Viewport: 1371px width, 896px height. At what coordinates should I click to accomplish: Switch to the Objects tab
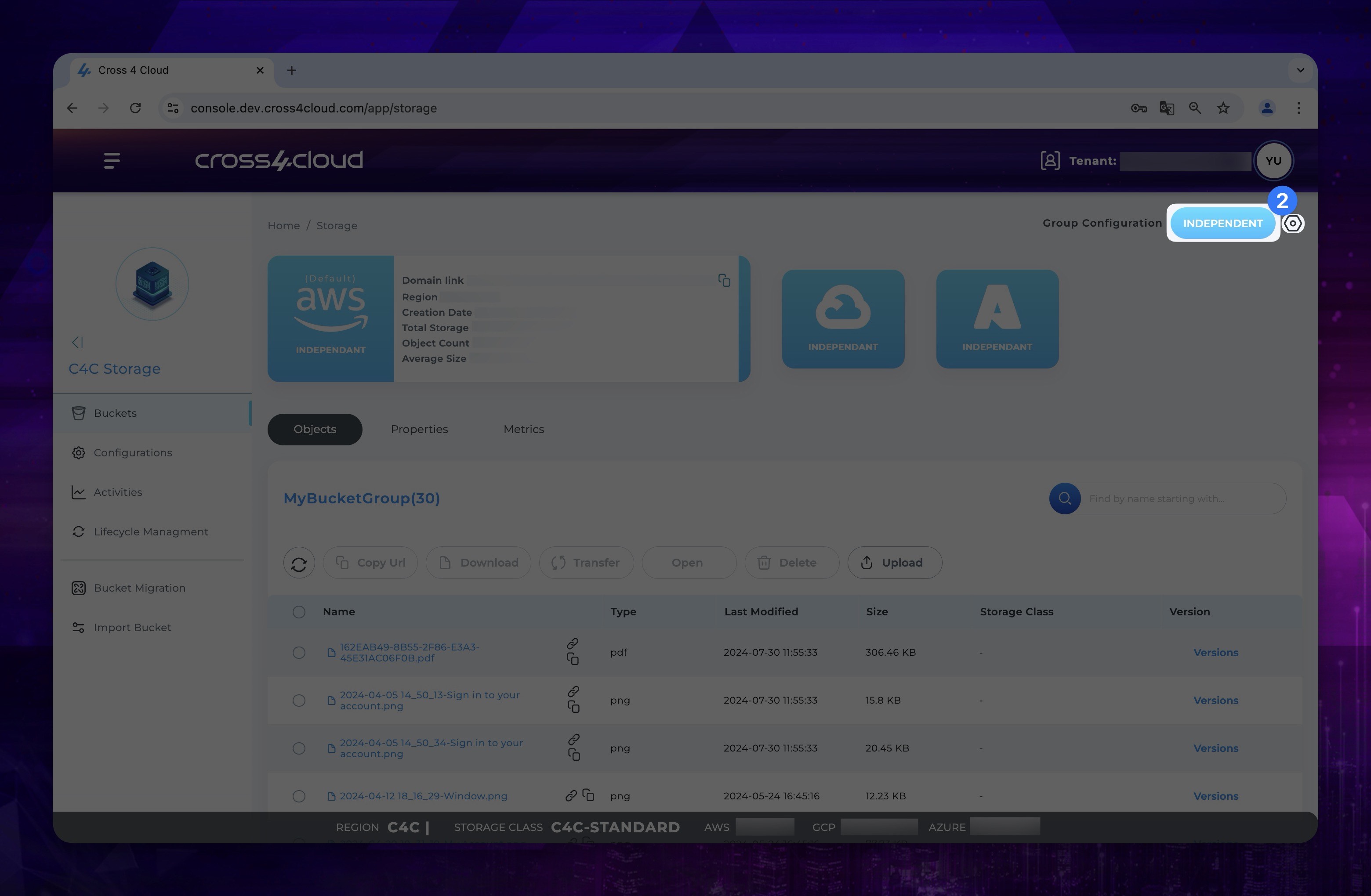pos(315,430)
